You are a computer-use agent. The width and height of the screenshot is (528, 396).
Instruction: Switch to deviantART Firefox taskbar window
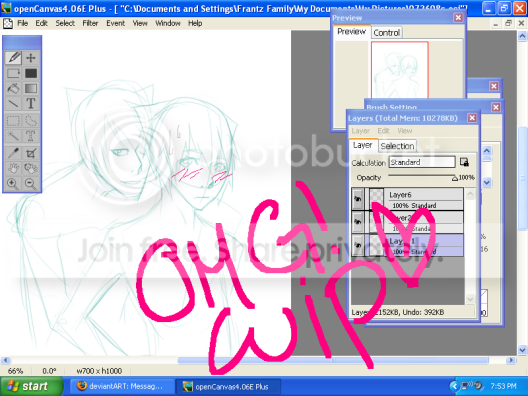[122, 386]
